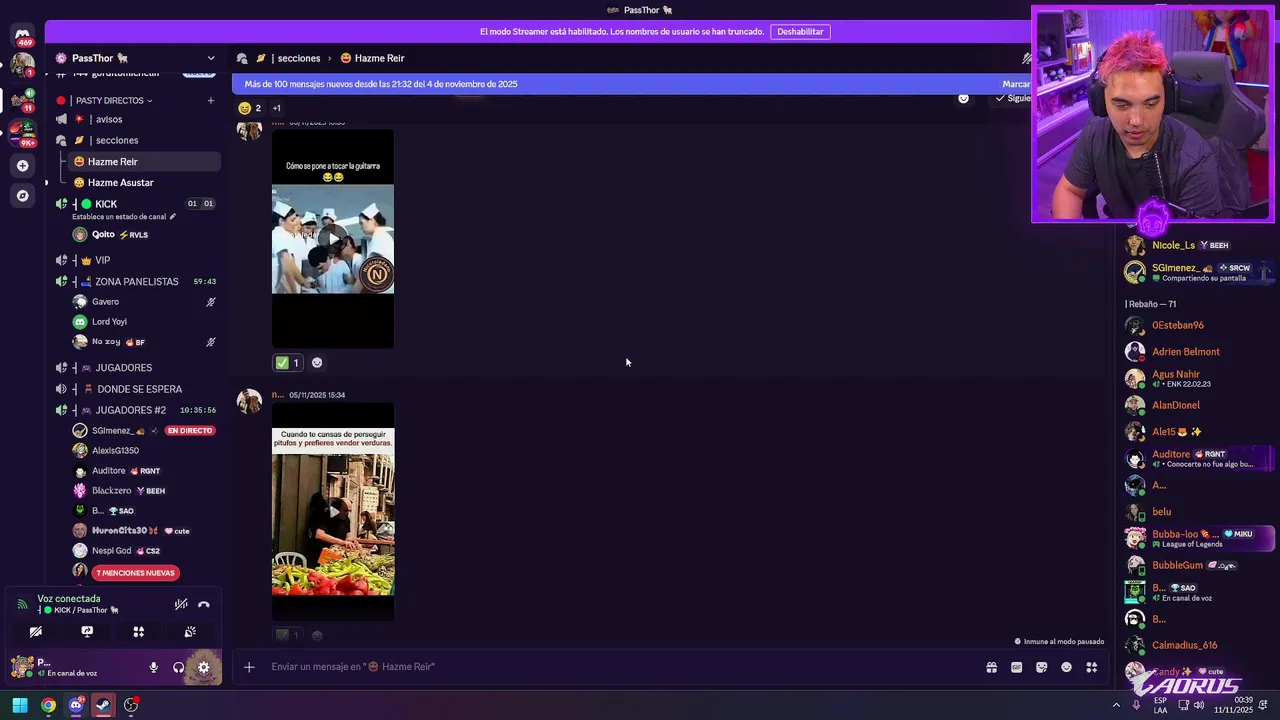Open activities launcher in voice panel

pos(139,632)
